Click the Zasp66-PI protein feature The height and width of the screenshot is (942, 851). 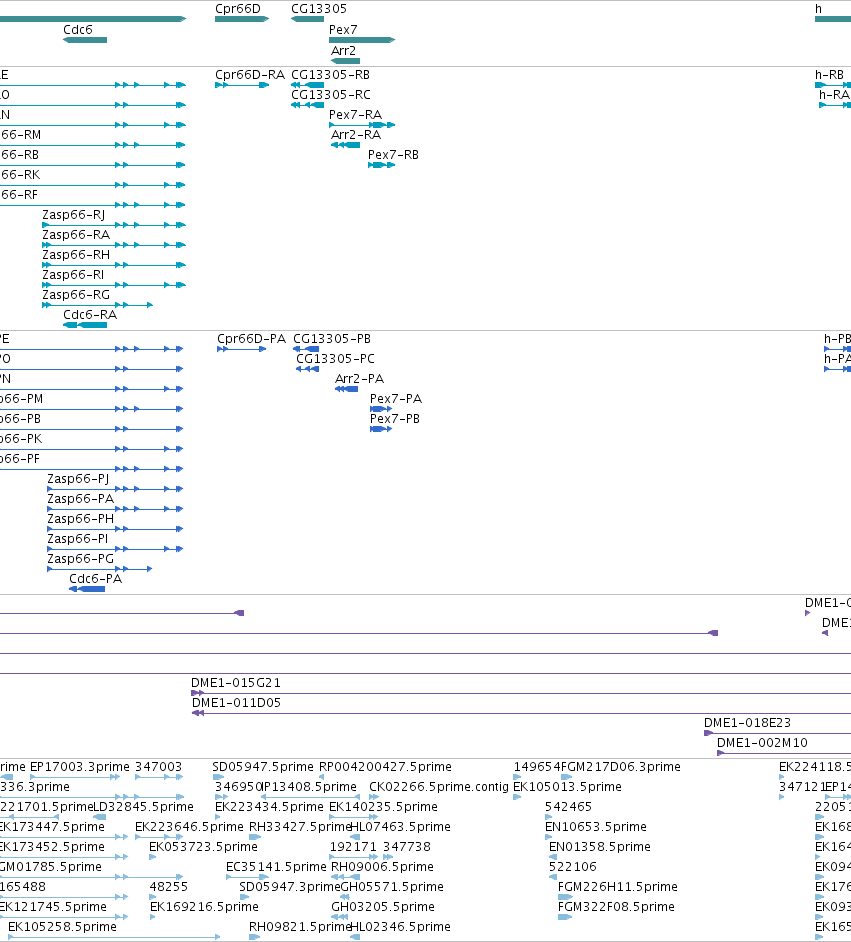[115, 549]
